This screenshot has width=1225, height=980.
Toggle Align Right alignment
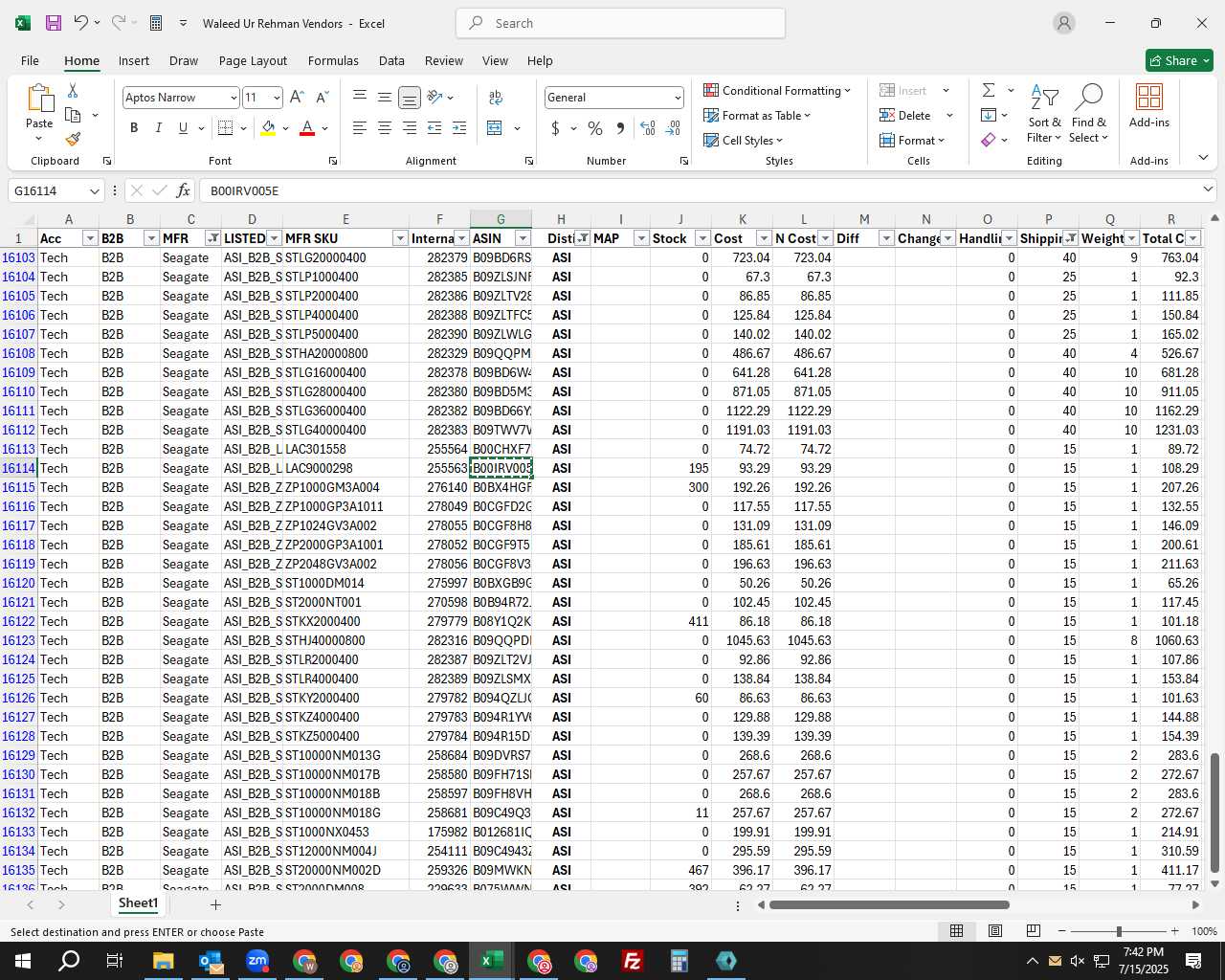(410, 128)
